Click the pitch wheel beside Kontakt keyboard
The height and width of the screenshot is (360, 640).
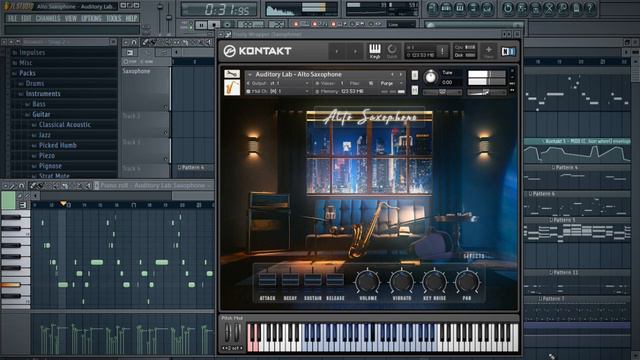(x=228, y=333)
